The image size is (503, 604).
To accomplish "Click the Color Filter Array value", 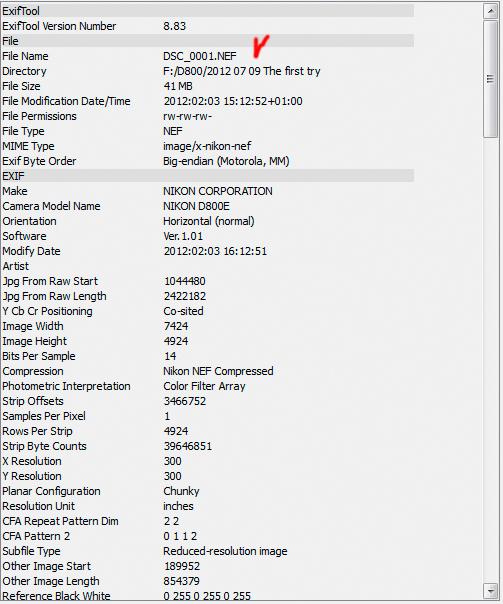I will [x=204, y=386].
